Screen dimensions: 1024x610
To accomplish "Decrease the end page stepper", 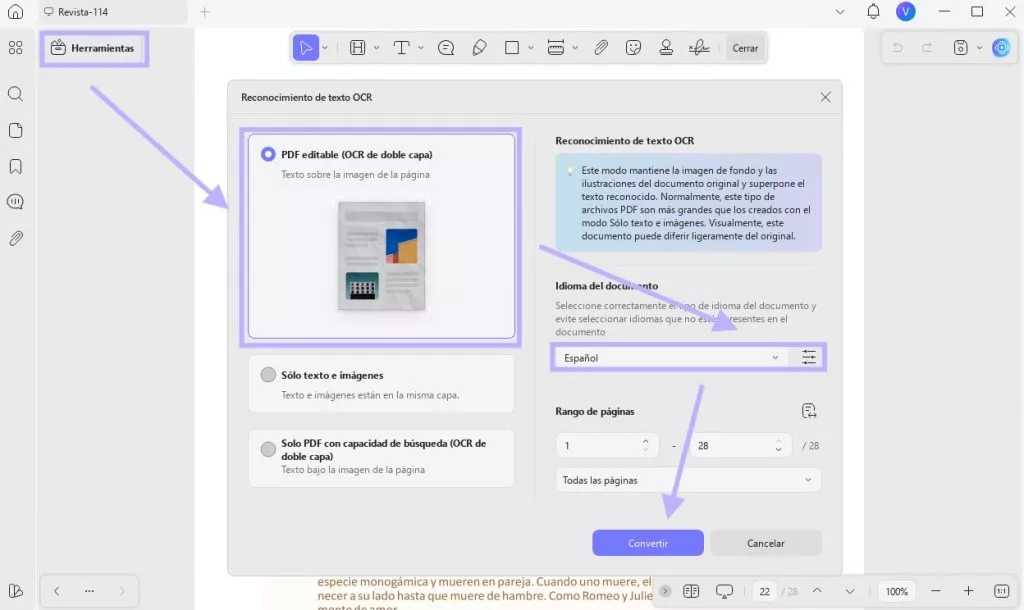I will pos(778,450).
